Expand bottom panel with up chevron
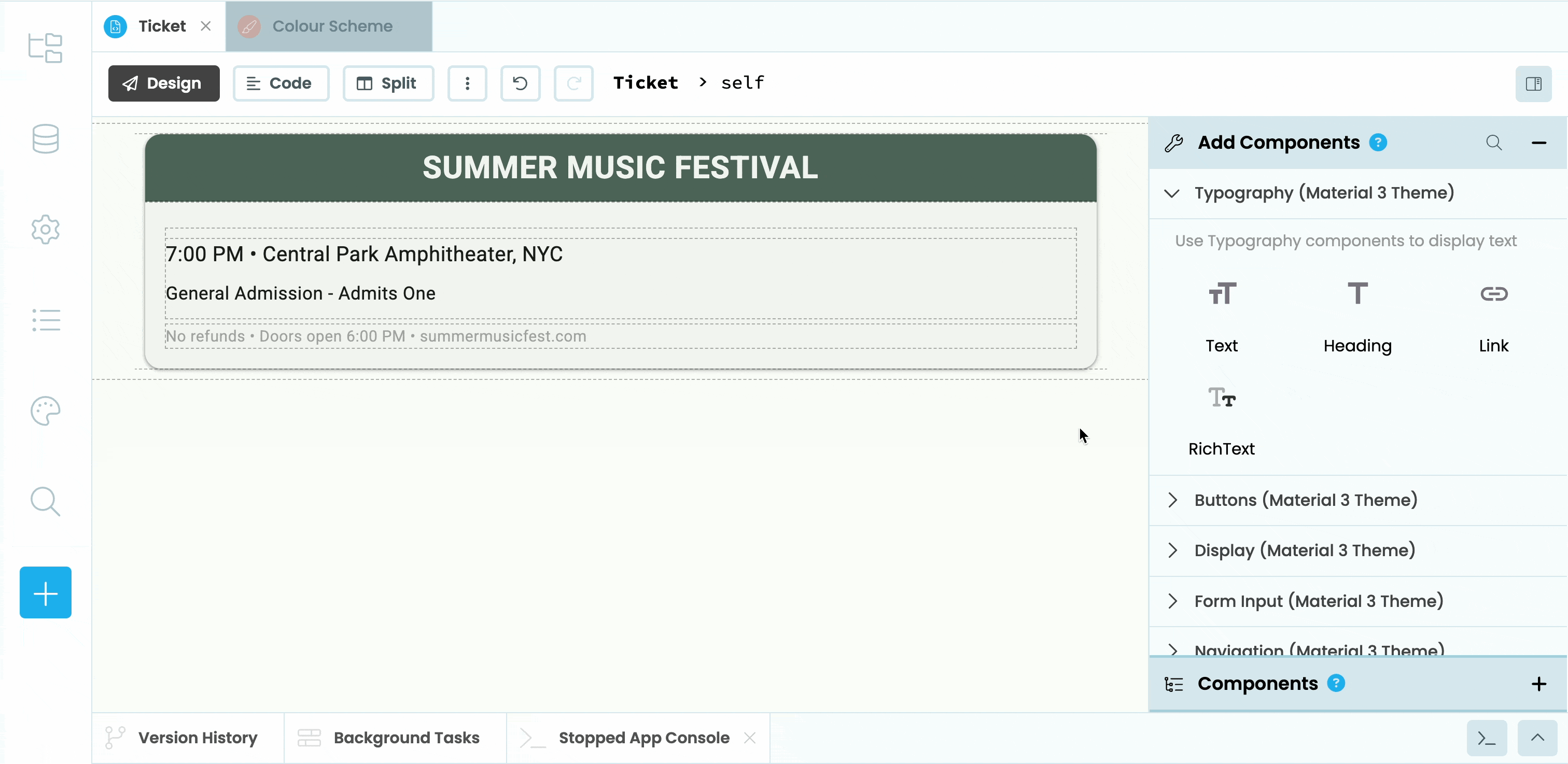The height and width of the screenshot is (764, 1568). pyautogui.click(x=1537, y=739)
